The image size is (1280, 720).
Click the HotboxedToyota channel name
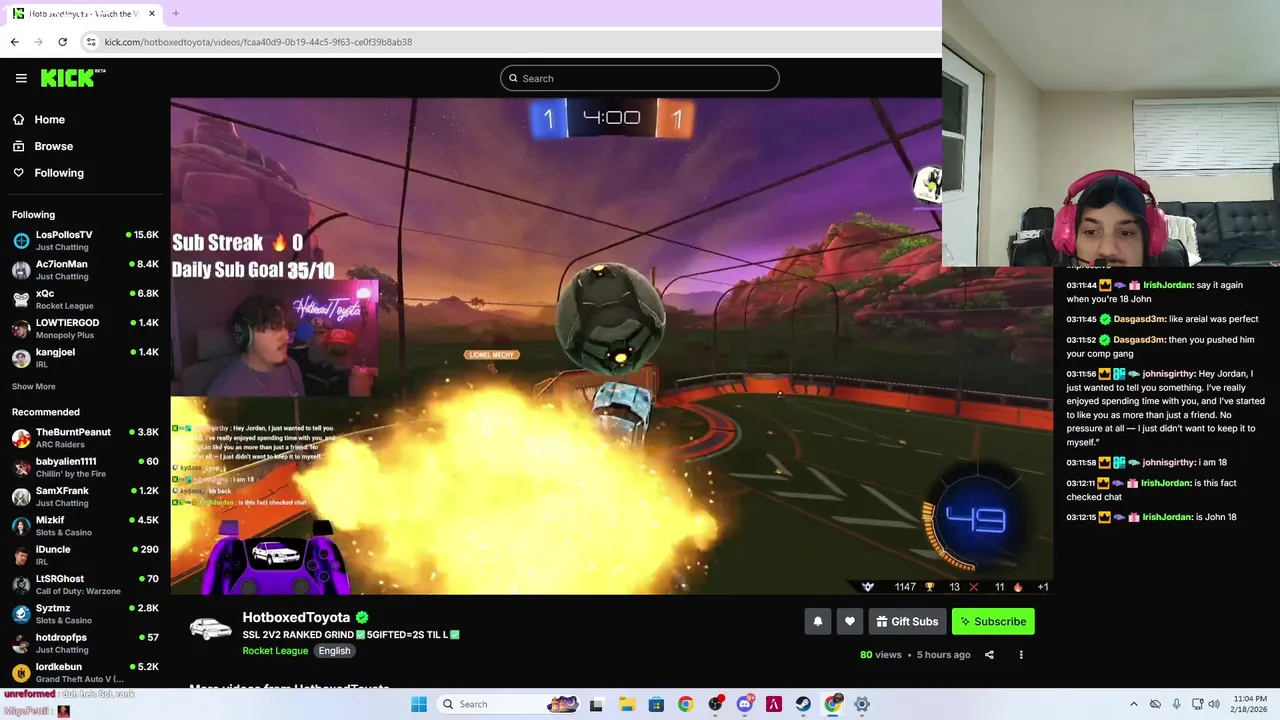pos(296,617)
